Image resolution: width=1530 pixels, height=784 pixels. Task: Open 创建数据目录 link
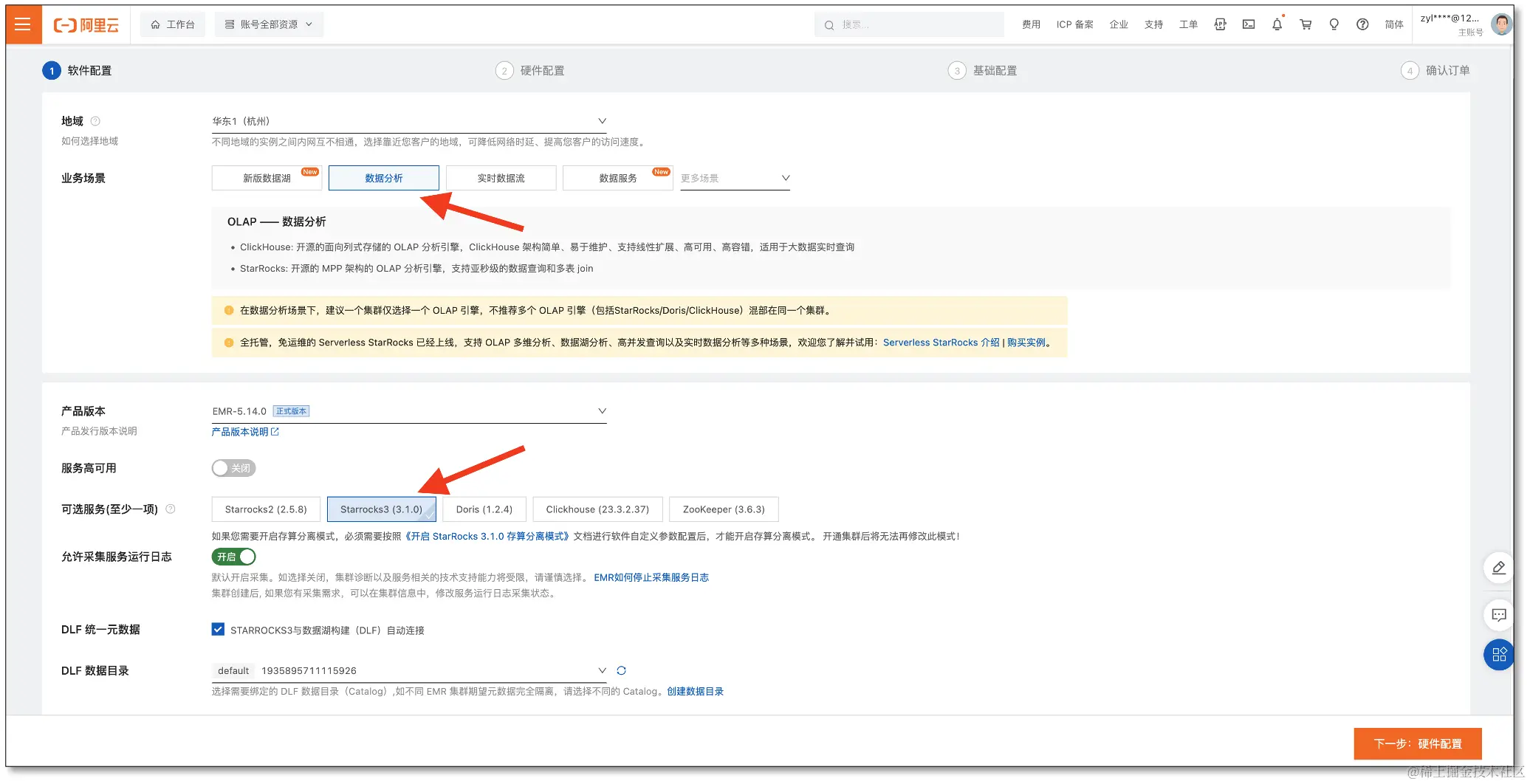[695, 692]
